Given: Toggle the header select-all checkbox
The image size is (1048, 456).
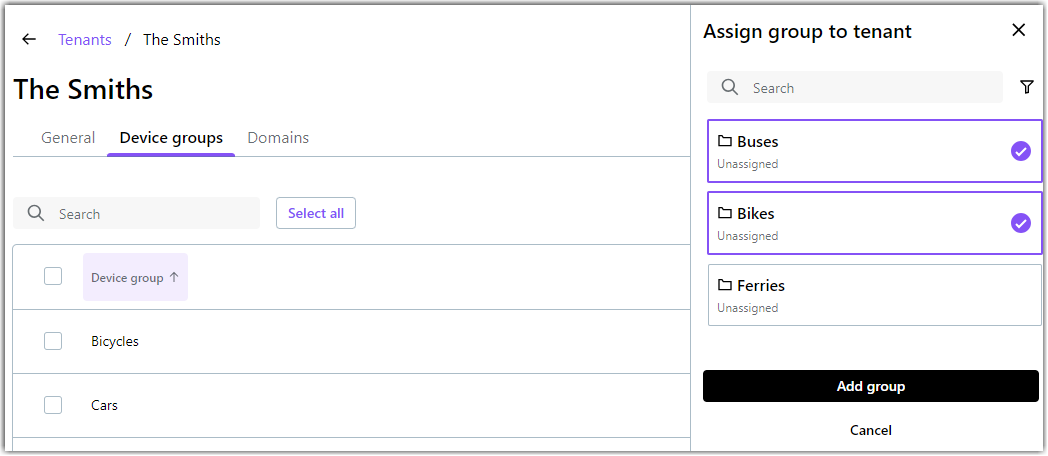Looking at the screenshot, I should click(53, 276).
